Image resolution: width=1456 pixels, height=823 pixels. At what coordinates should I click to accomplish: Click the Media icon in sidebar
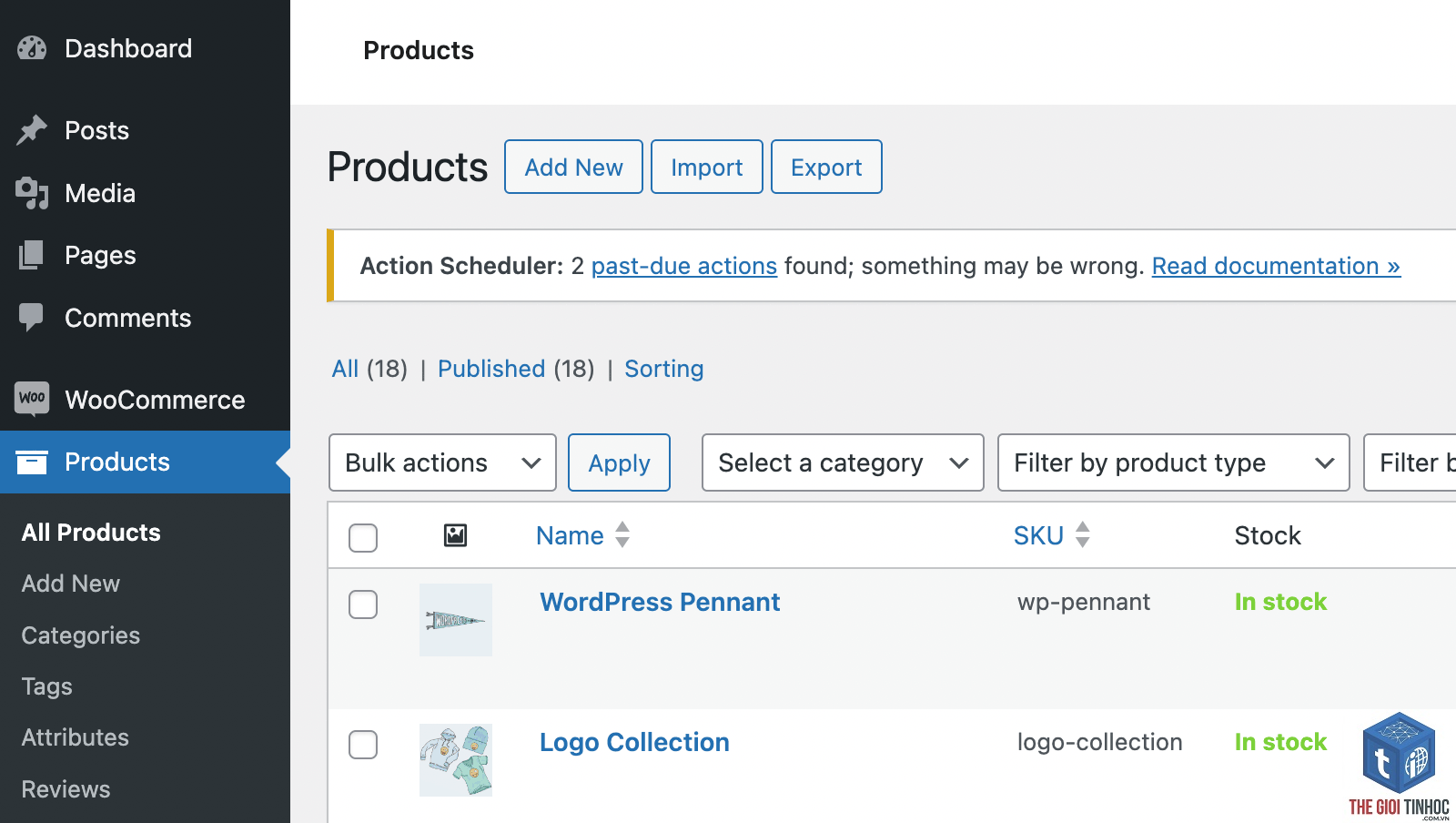32,193
